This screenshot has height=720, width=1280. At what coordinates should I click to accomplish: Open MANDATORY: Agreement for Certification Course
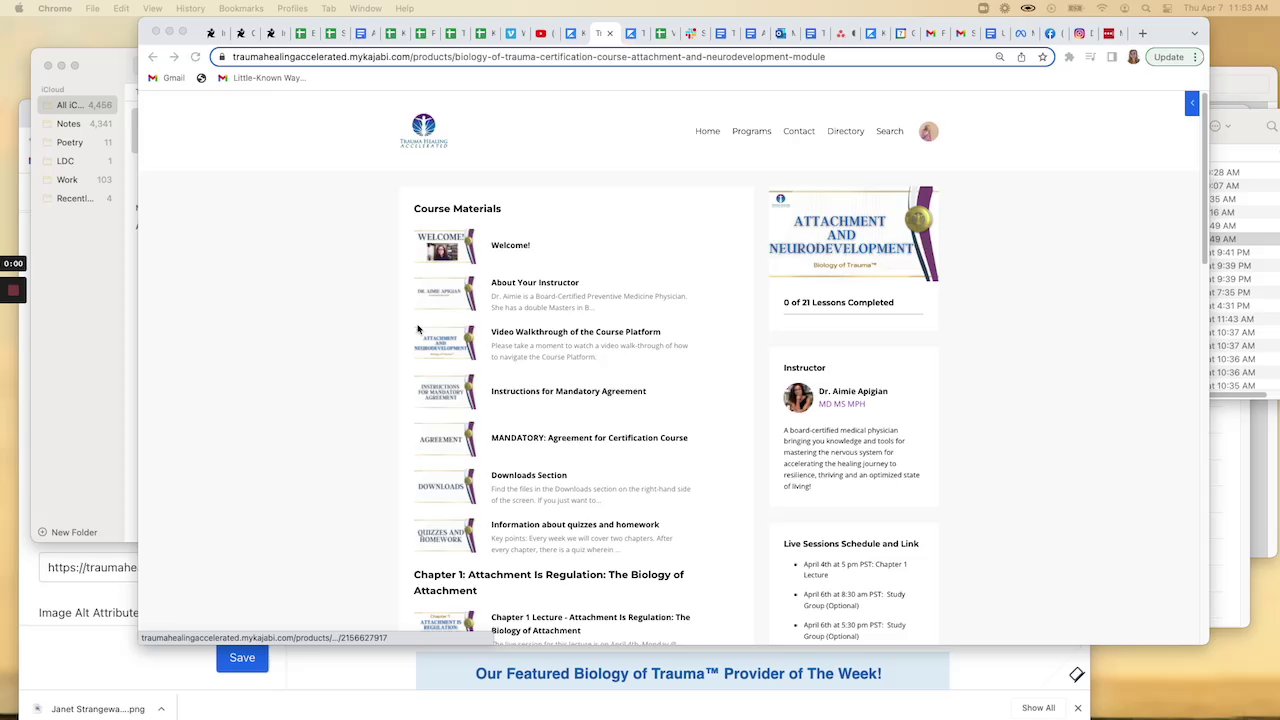point(589,437)
